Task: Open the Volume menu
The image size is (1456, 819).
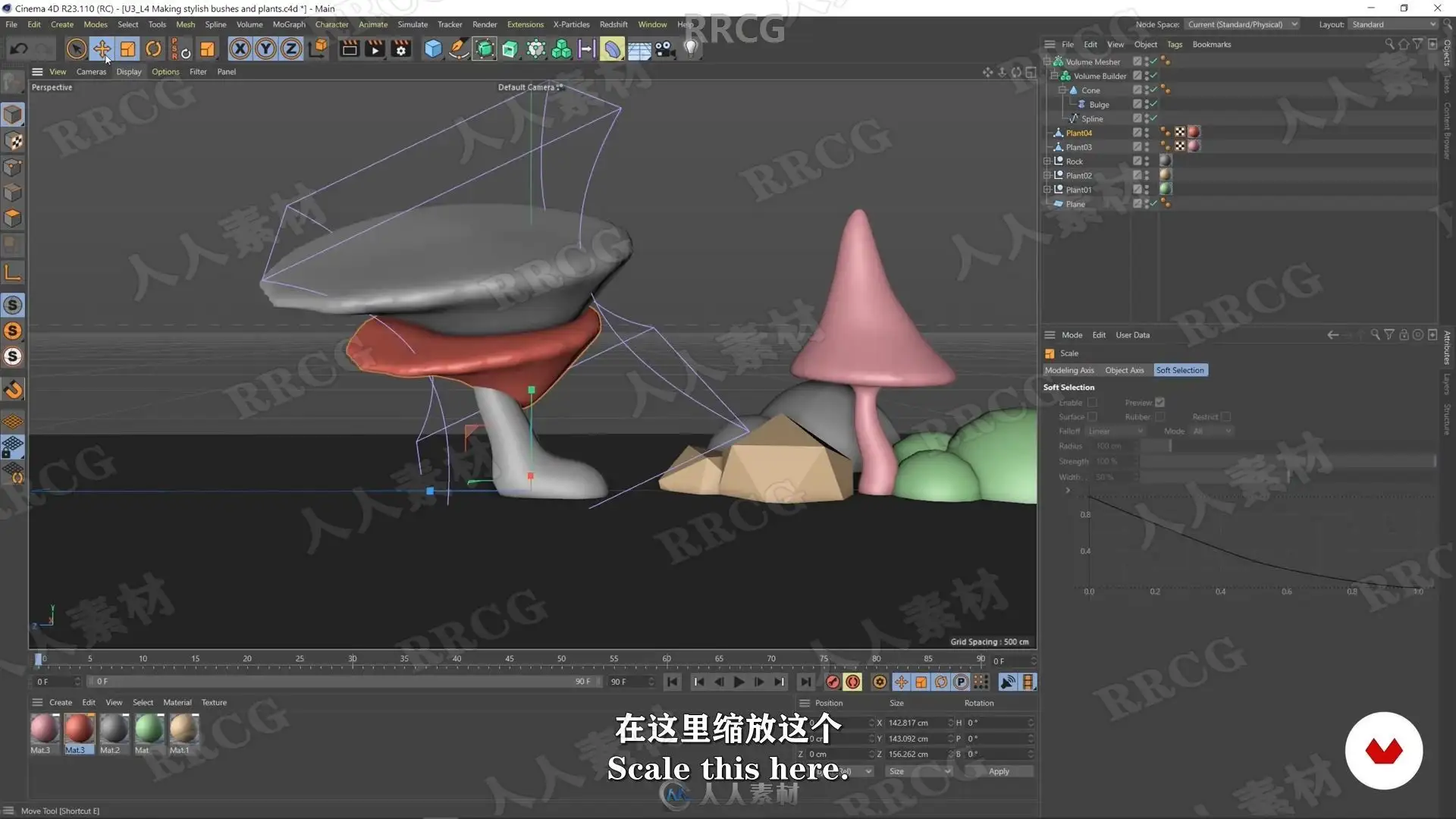Action: (x=249, y=24)
